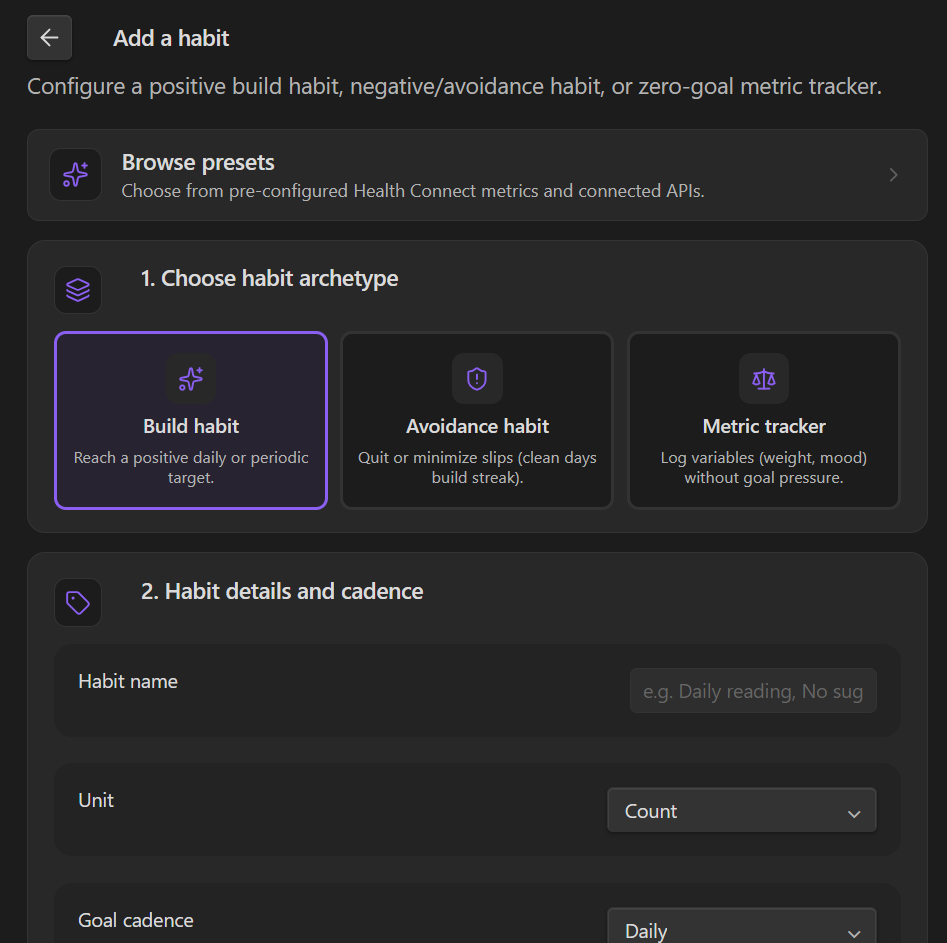947x943 pixels.
Task: Click the Browse presets chevron arrow
Action: 893,175
